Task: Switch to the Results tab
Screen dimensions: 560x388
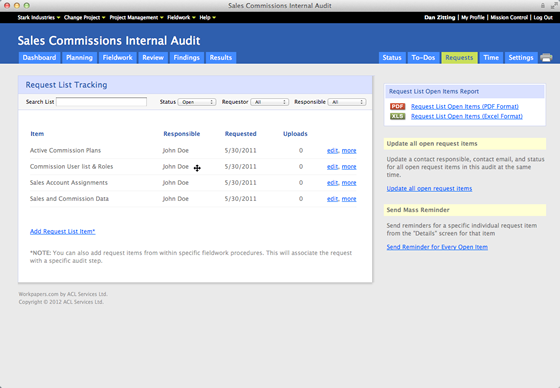Action: (x=221, y=58)
